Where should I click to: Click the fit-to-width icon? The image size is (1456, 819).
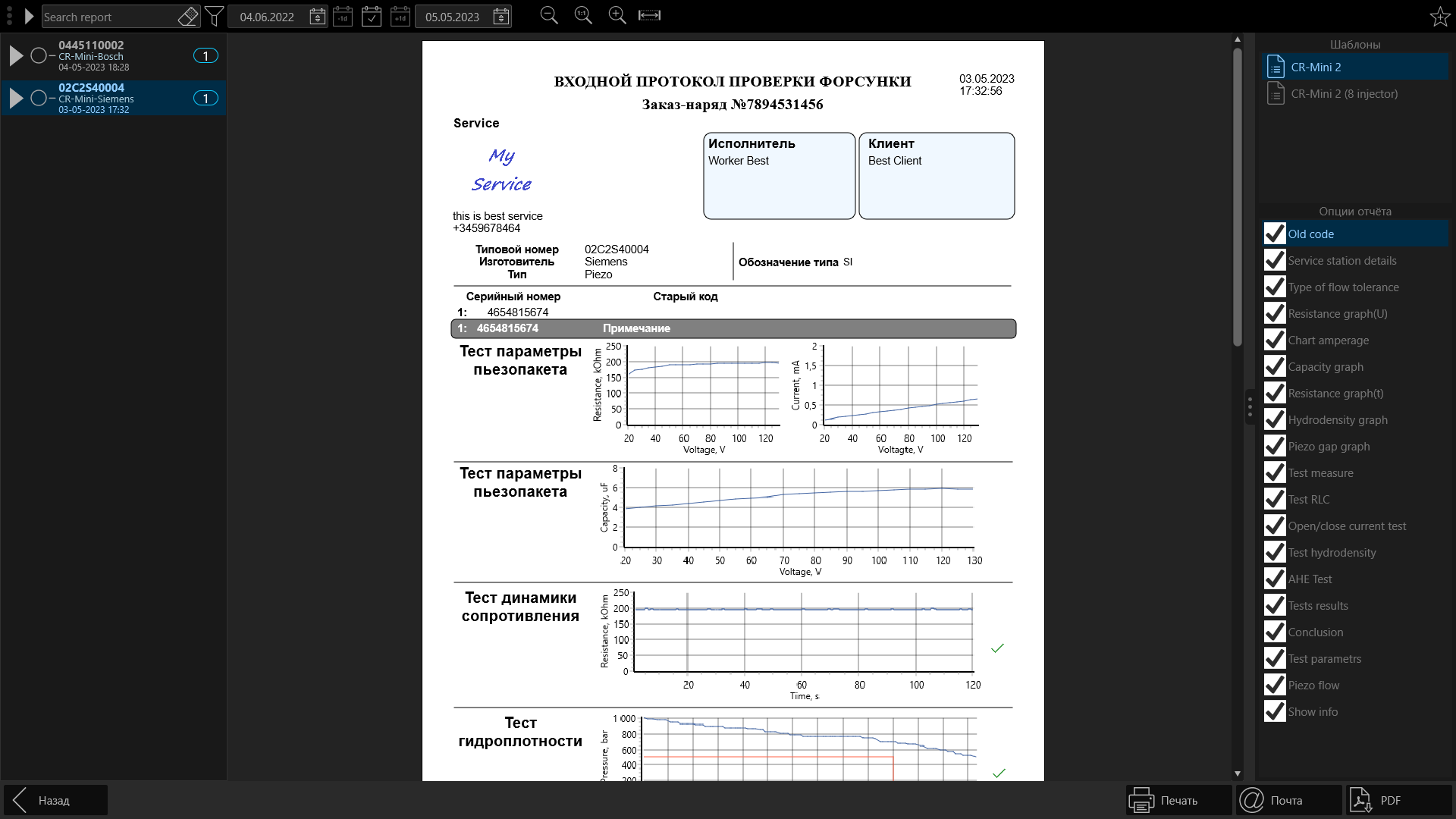(650, 15)
